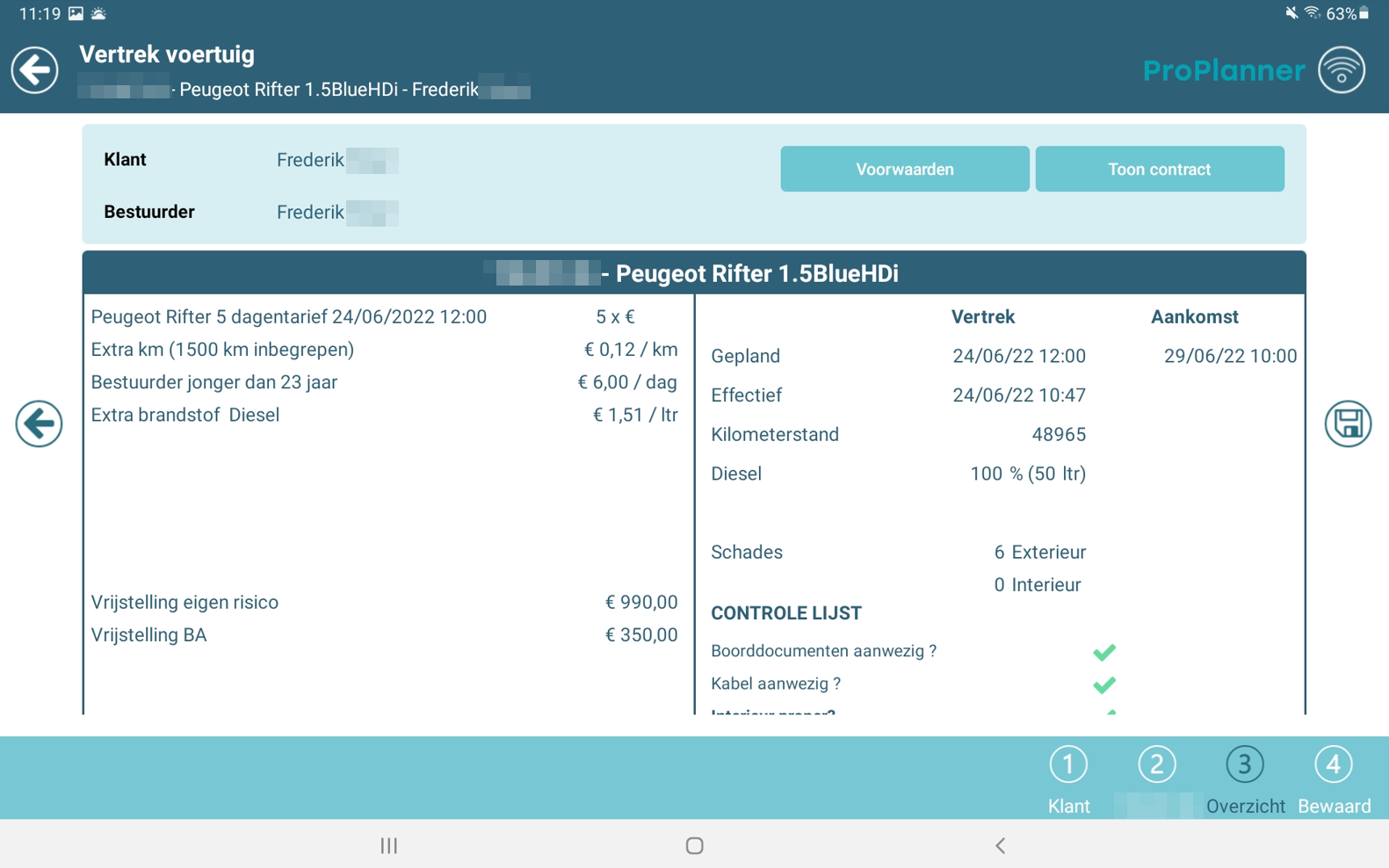The height and width of the screenshot is (868, 1389).
Task: Save with the floppy disk icon
Action: 1348,423
